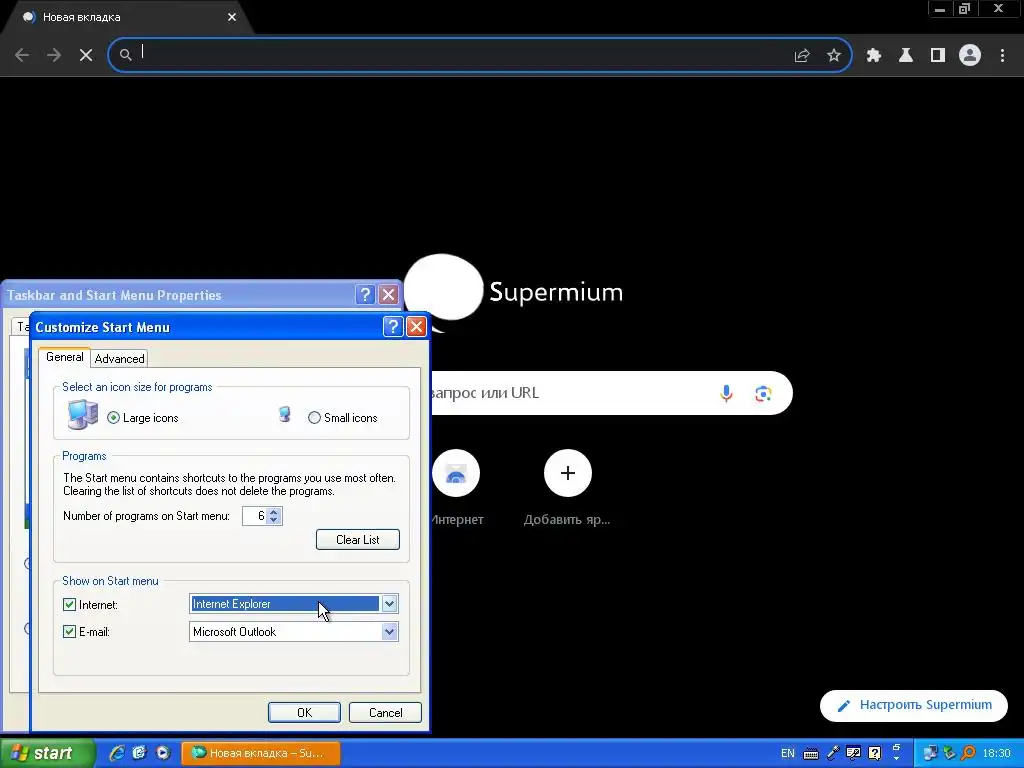Click the network computers tray icon

pyautogui.click(x=930, y=753)
